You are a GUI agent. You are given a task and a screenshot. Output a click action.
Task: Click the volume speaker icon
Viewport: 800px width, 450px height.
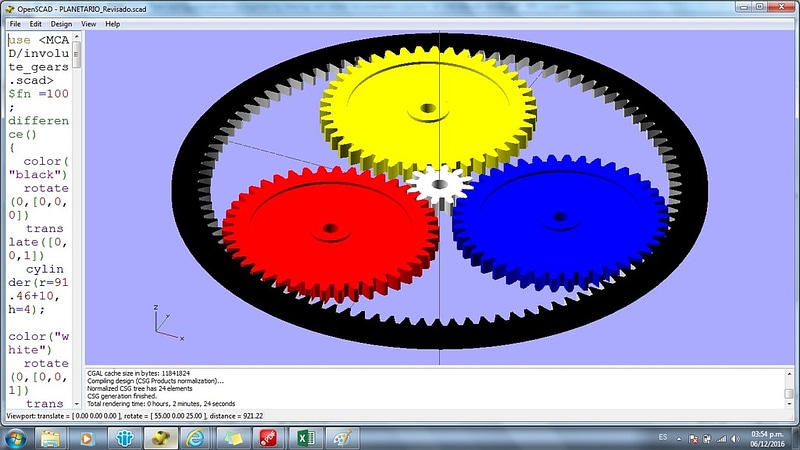(x=735, y=439)
